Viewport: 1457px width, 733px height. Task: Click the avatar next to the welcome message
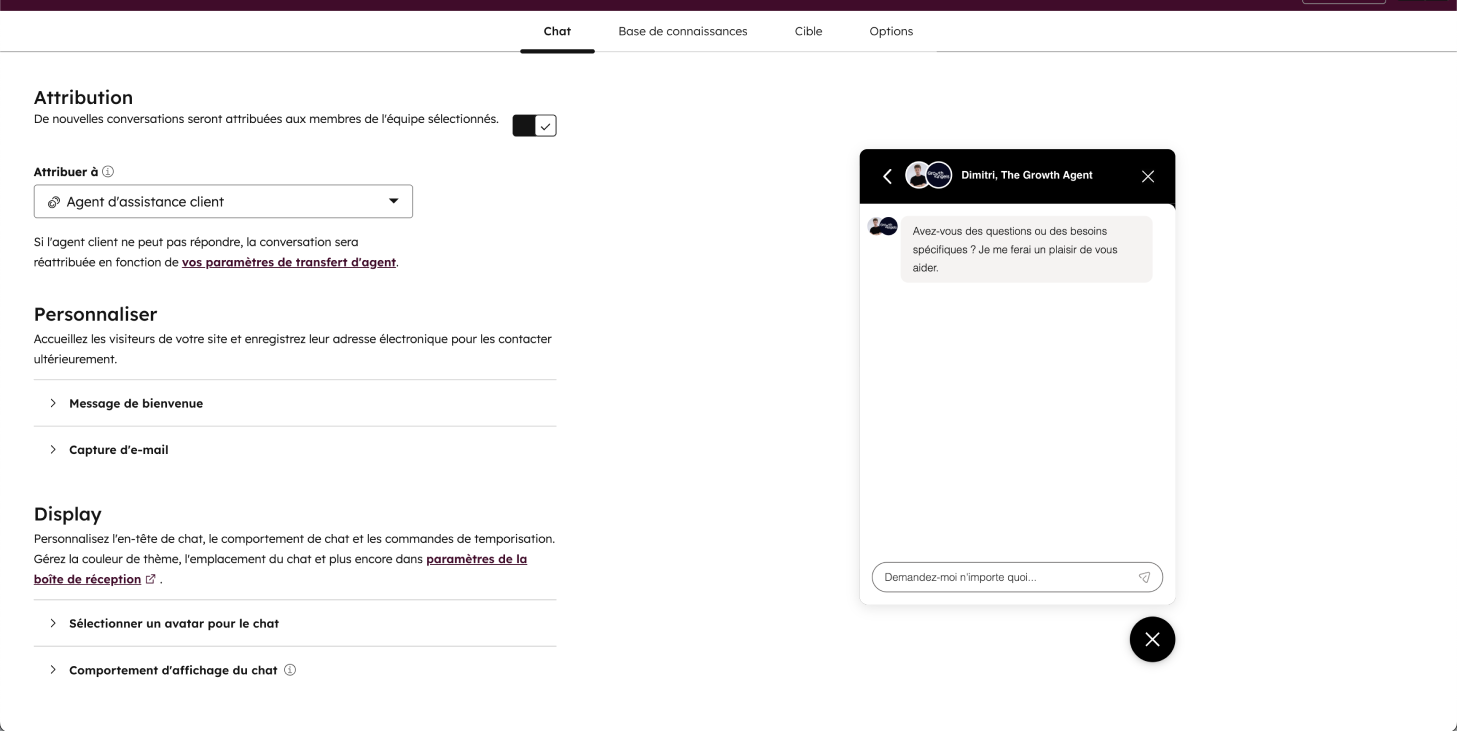[x=884, y=226]
